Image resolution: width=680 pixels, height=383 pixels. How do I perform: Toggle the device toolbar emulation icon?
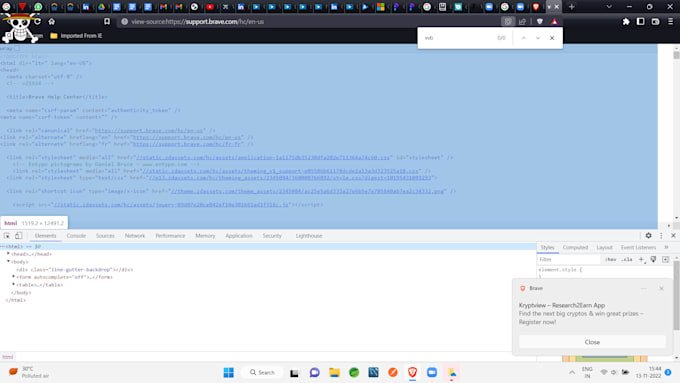[18, 236]
